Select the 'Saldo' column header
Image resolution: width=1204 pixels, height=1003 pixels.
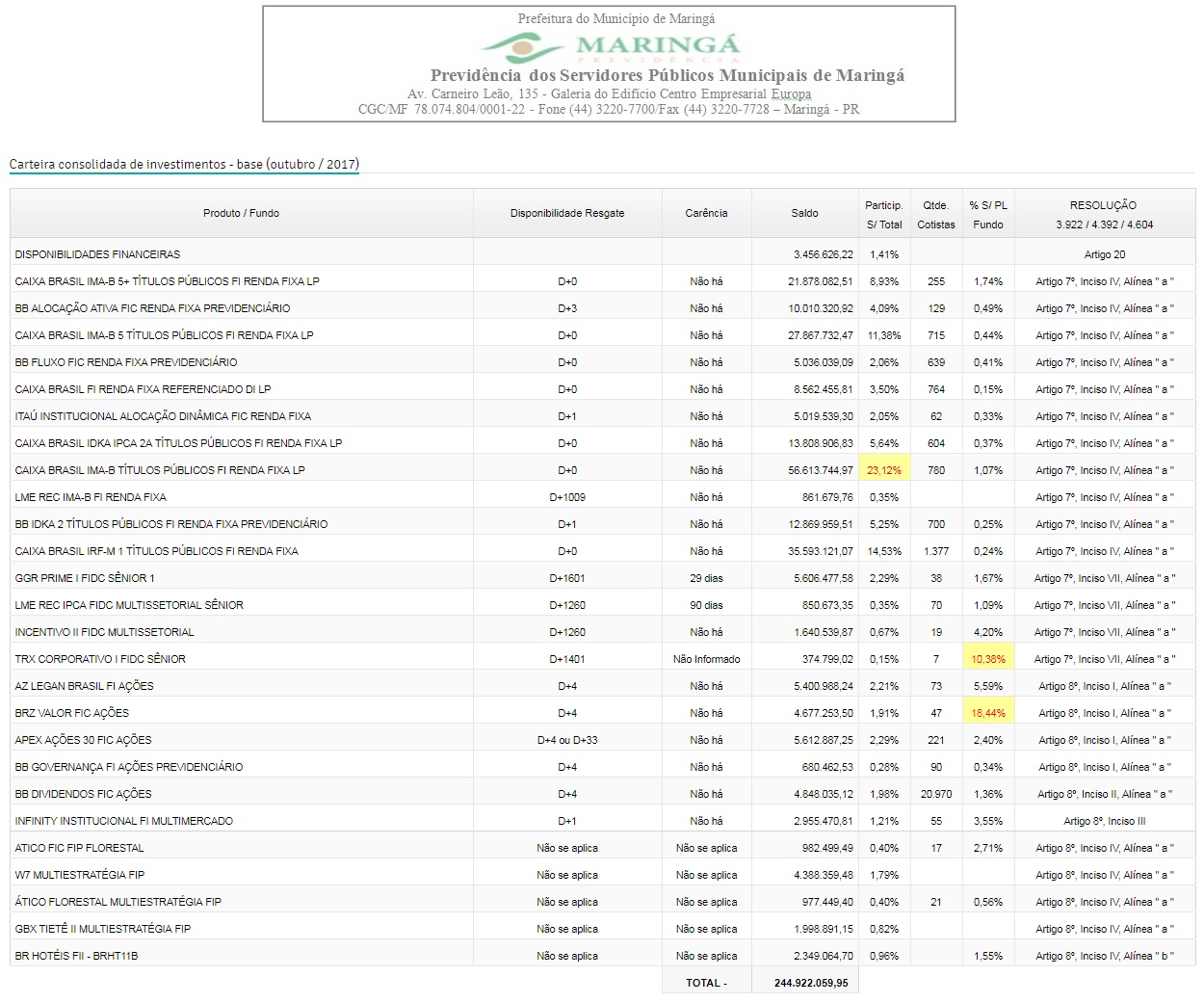[x=804, y=213]
